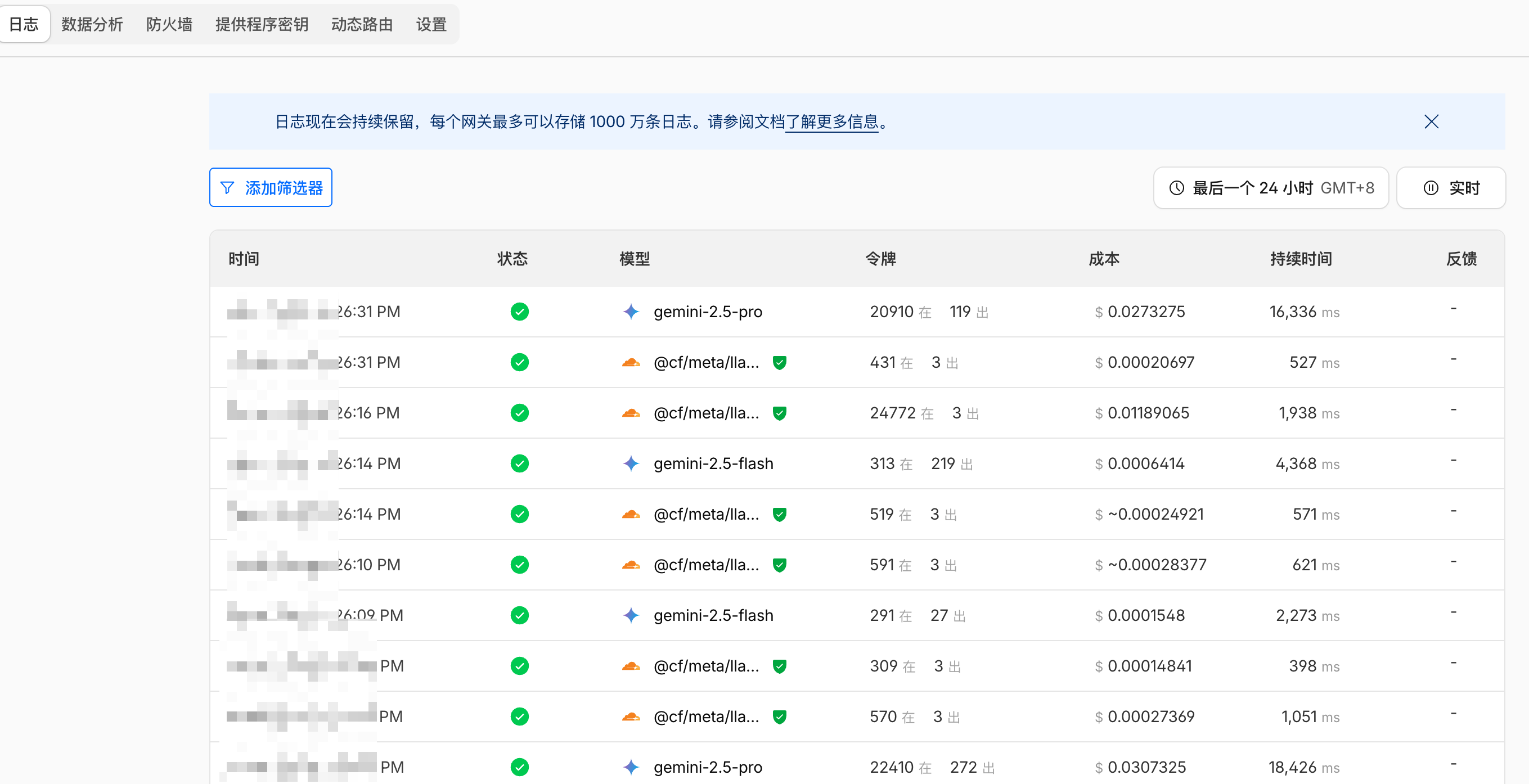Image resolution: width=1529 pixels, height=784 pixels.
Task: Click the 添加筛选器 add filter button
Action: 271,188
